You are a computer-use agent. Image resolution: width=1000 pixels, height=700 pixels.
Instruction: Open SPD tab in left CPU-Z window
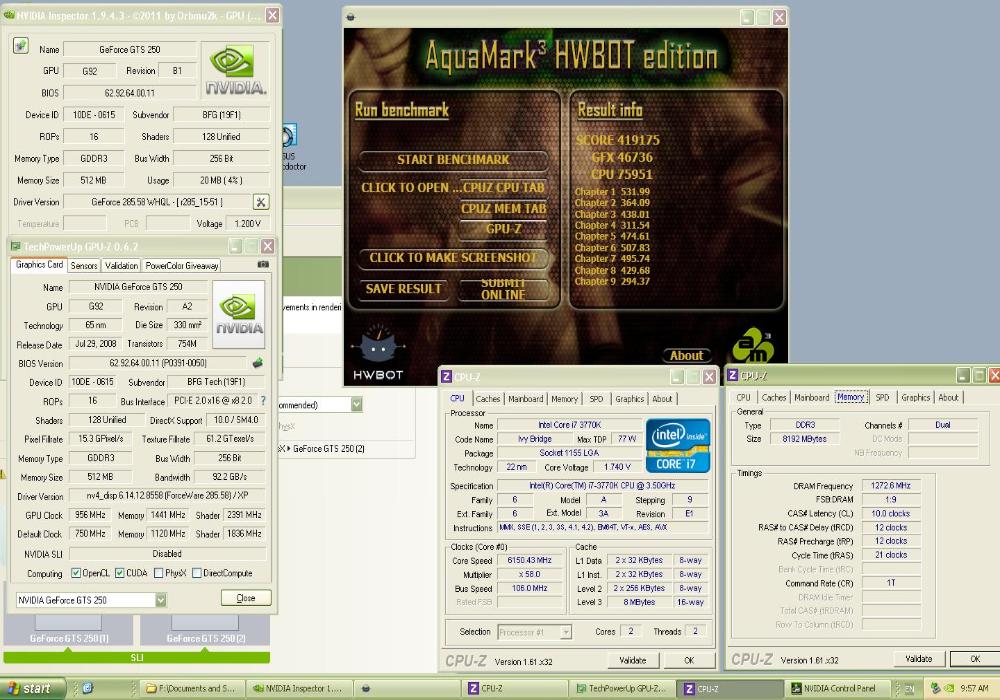tap(596, 399)
